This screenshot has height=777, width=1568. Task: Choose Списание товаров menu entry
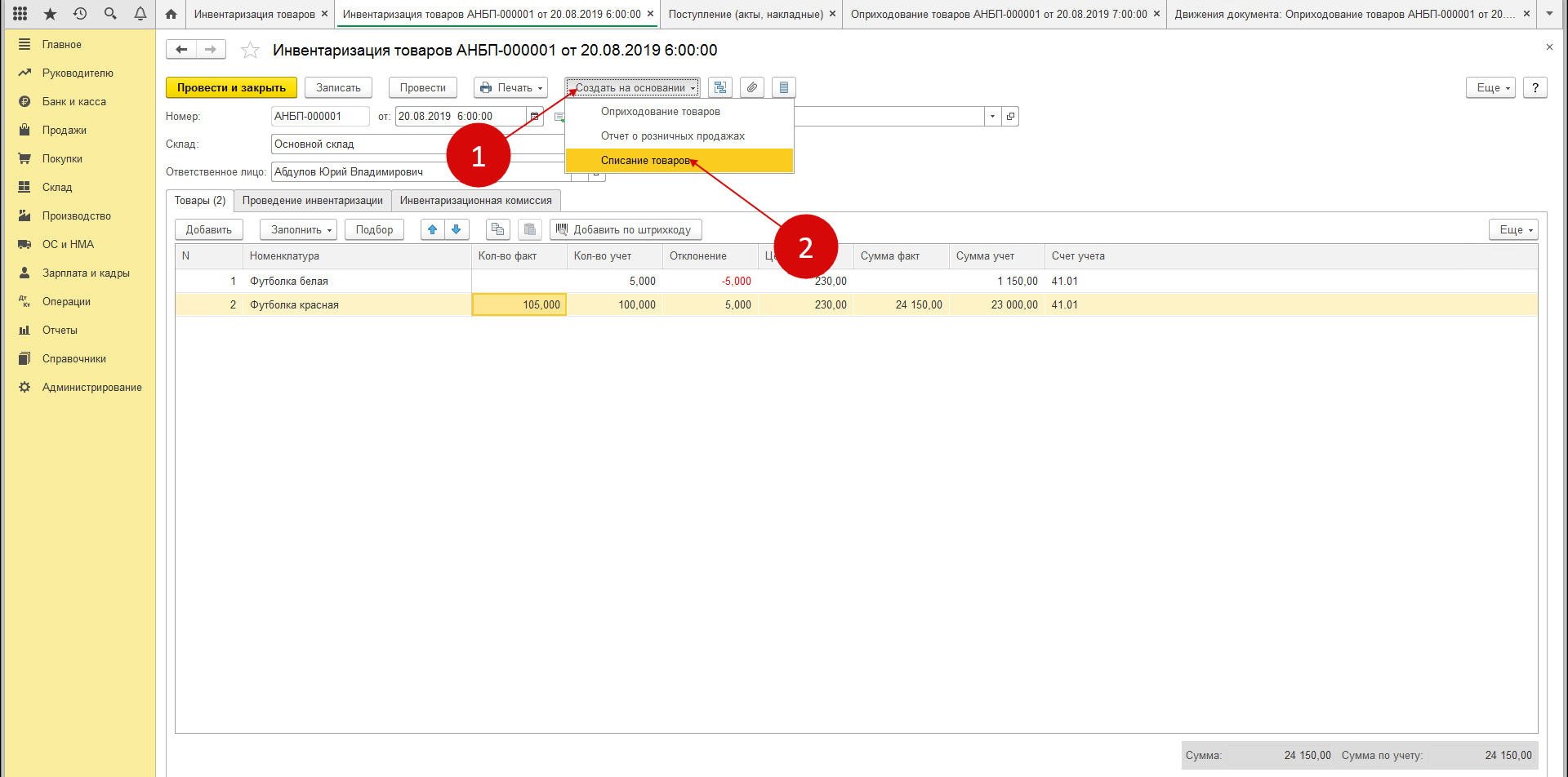click(679, 160)
